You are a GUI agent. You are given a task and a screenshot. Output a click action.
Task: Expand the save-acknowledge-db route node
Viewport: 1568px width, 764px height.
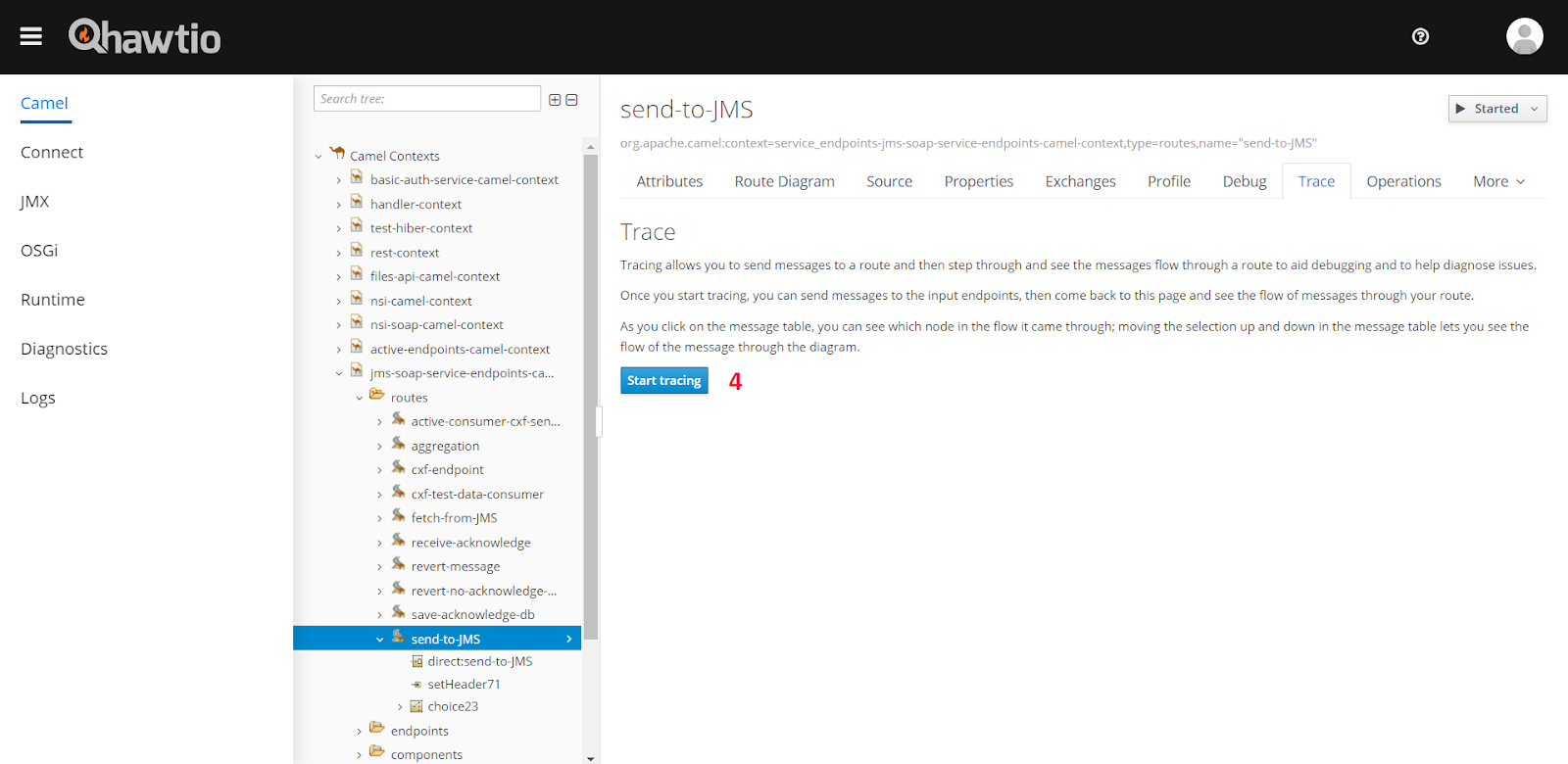(380, 615)
